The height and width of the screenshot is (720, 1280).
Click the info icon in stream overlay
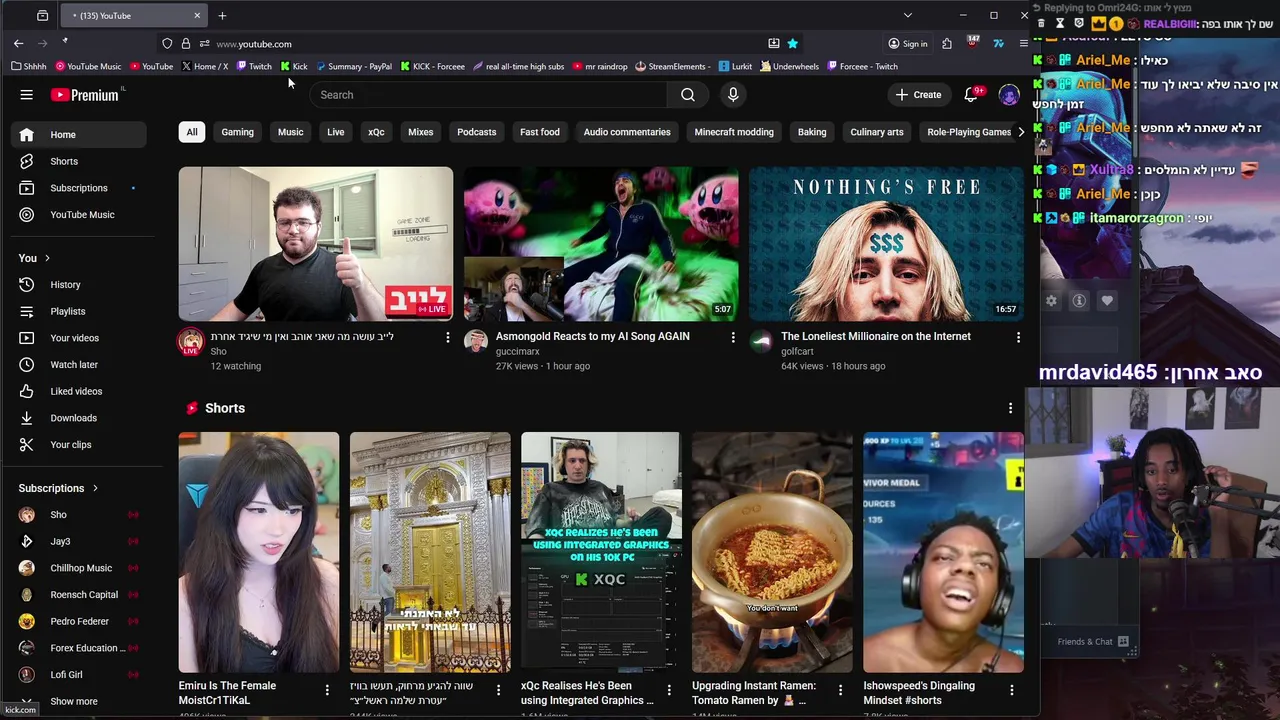(1079, 300)
